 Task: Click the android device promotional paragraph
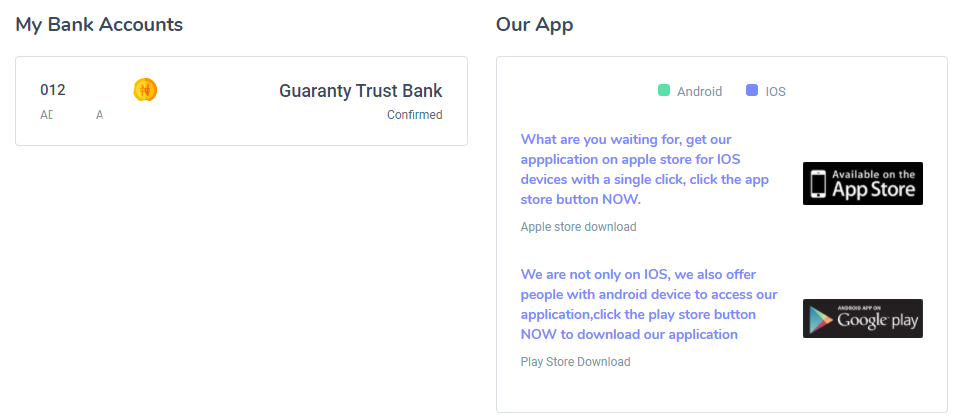pos(649,304)
